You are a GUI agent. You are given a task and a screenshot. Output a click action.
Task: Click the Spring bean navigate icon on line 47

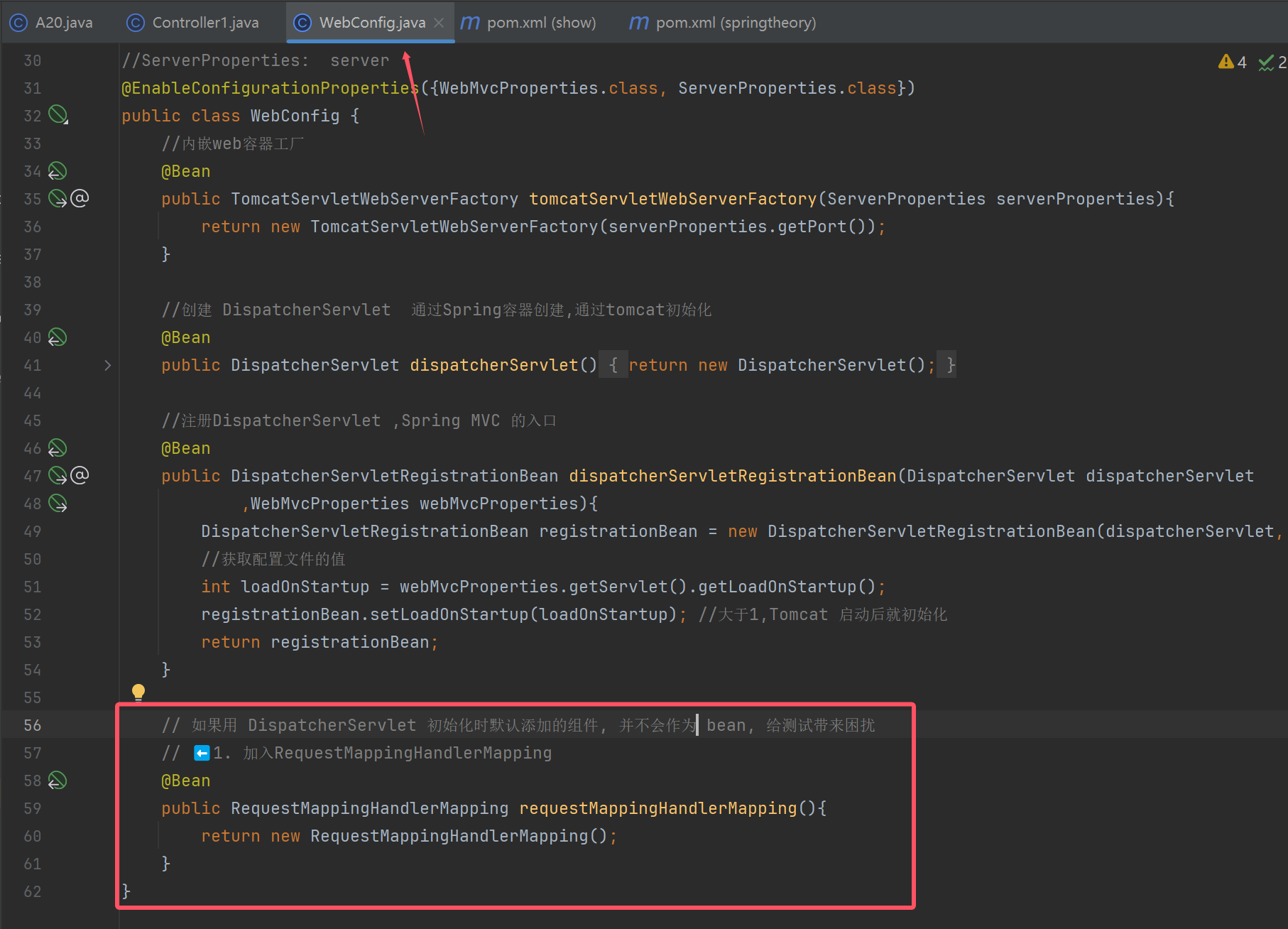[x=58, y=476]
